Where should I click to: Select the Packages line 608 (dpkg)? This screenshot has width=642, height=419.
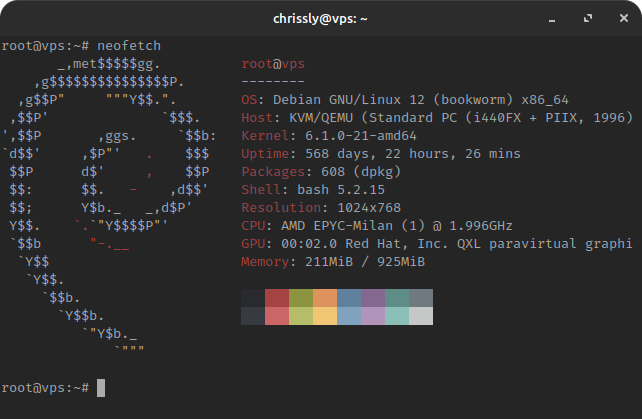[x=321, y=172]
